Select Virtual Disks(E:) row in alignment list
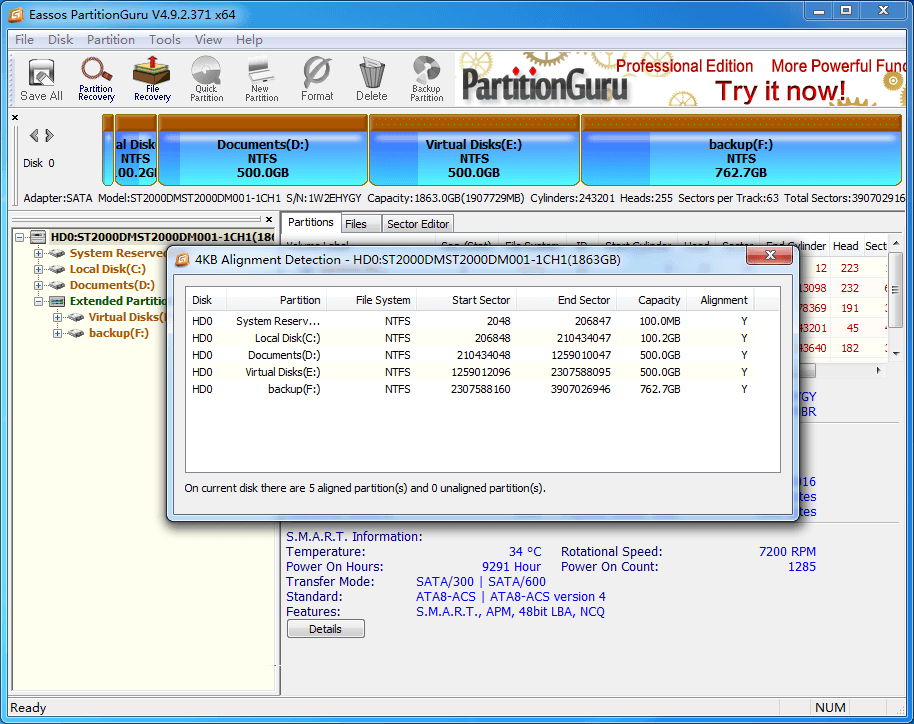The height and width of the screenshot is (724, 914). 482,372
